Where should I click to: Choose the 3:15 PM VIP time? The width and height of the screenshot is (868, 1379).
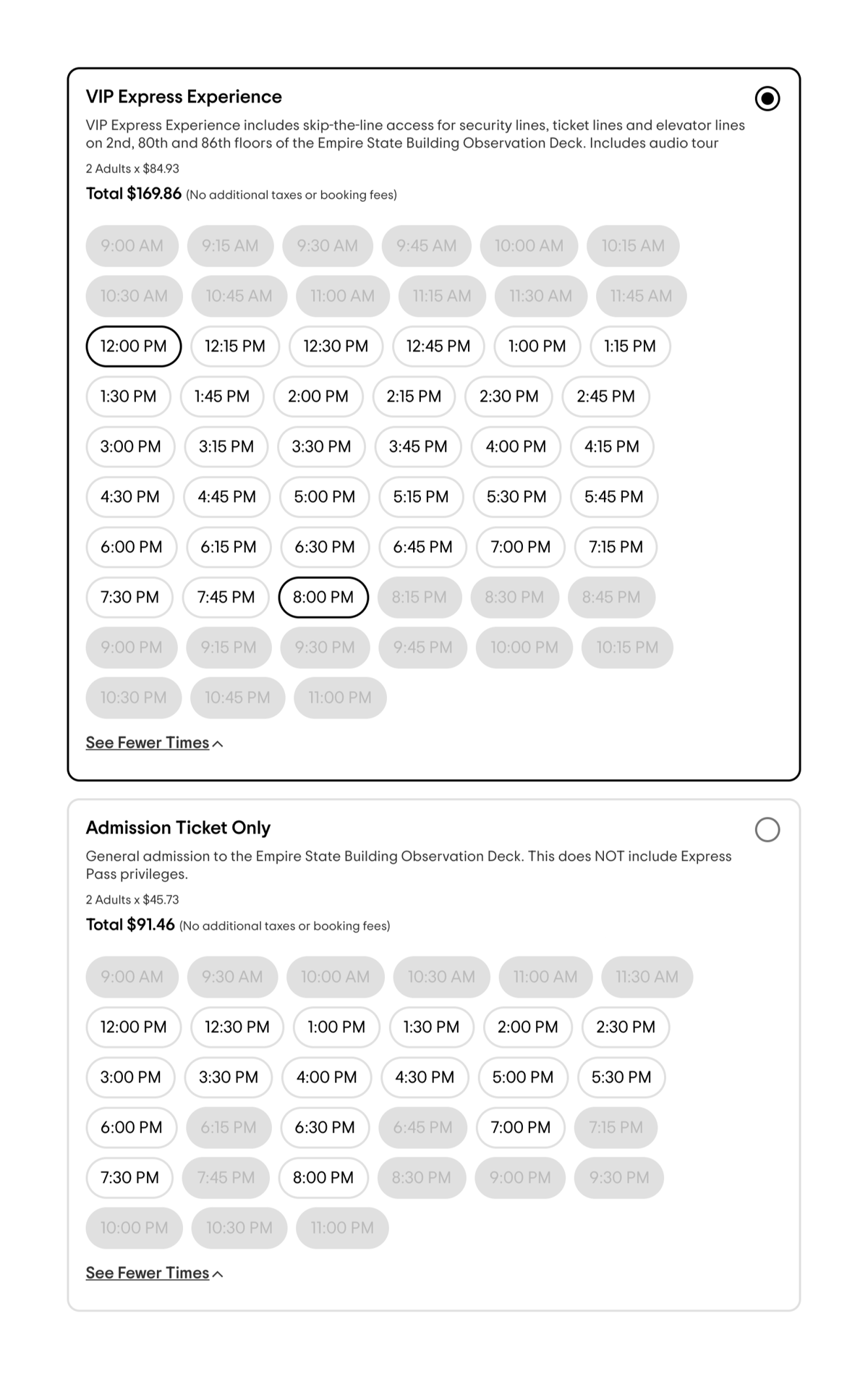tap(226, 446)
